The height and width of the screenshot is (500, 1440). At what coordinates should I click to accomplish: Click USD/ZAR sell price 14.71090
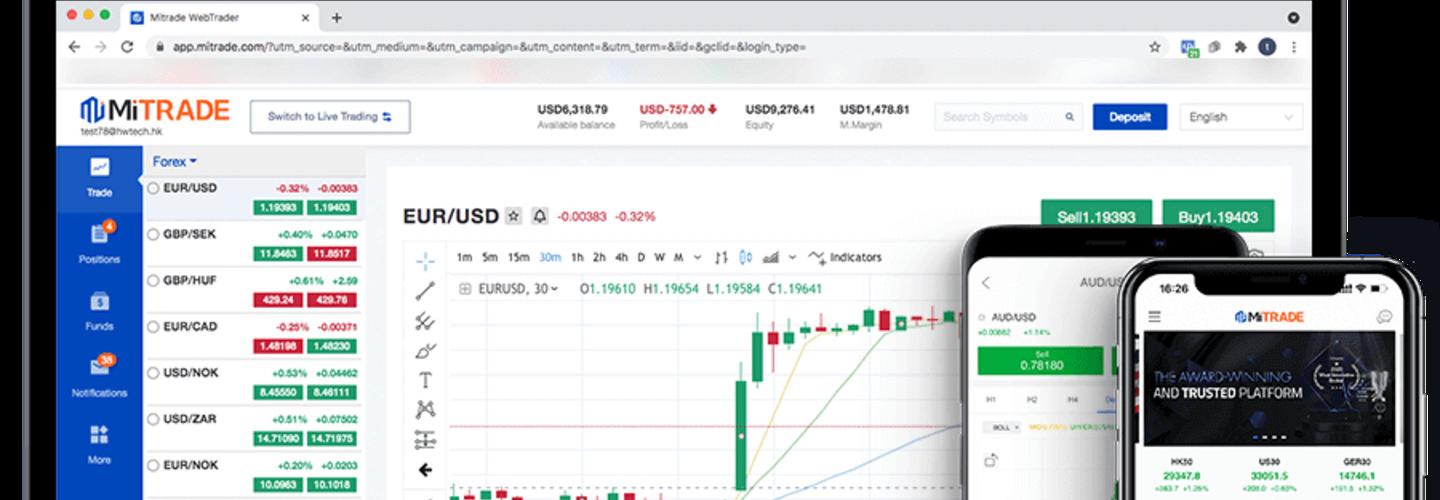[x=278, y=439]
